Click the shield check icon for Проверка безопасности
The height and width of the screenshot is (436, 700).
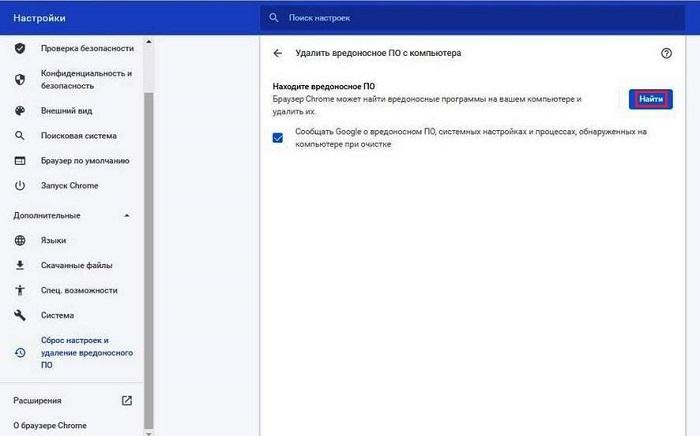pos(20,48)
